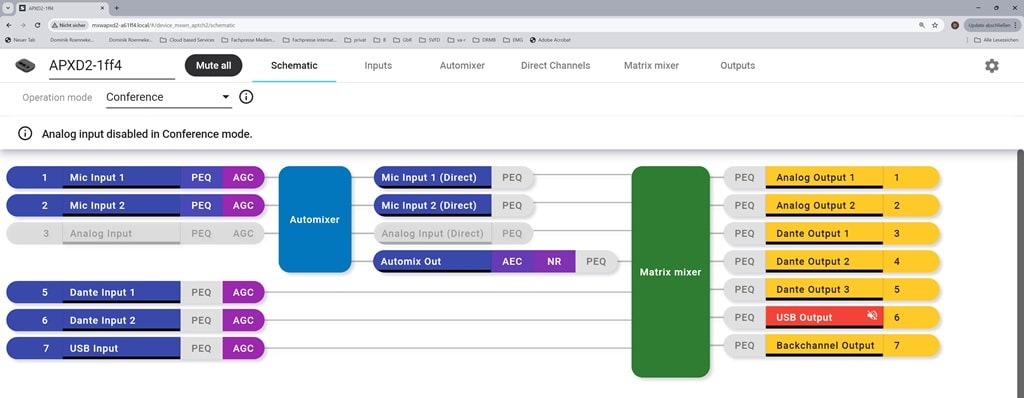The height and width of the screenshot is (398, 1024).
Task: Bookmark this page with the star icon
Action: pos(935,25)
